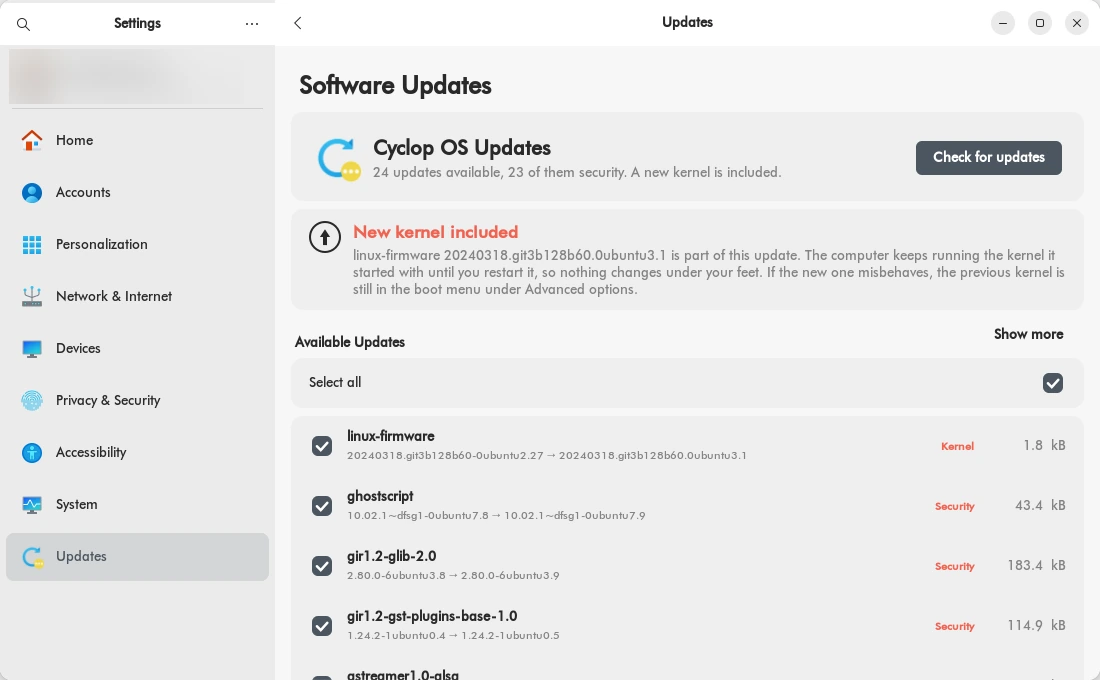Click Check for updates button
The image size is (1100, 680).
tap(988, 158)
